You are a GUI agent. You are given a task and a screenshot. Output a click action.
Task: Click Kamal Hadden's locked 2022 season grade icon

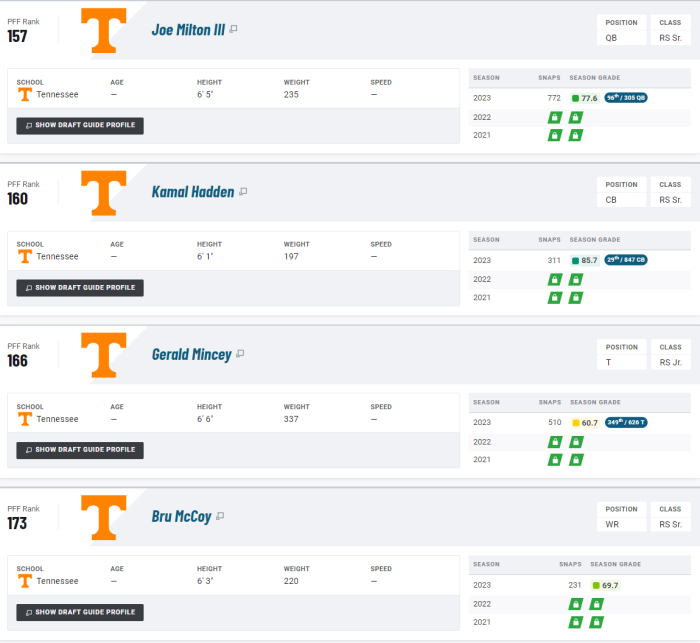[x=576, y=279]
